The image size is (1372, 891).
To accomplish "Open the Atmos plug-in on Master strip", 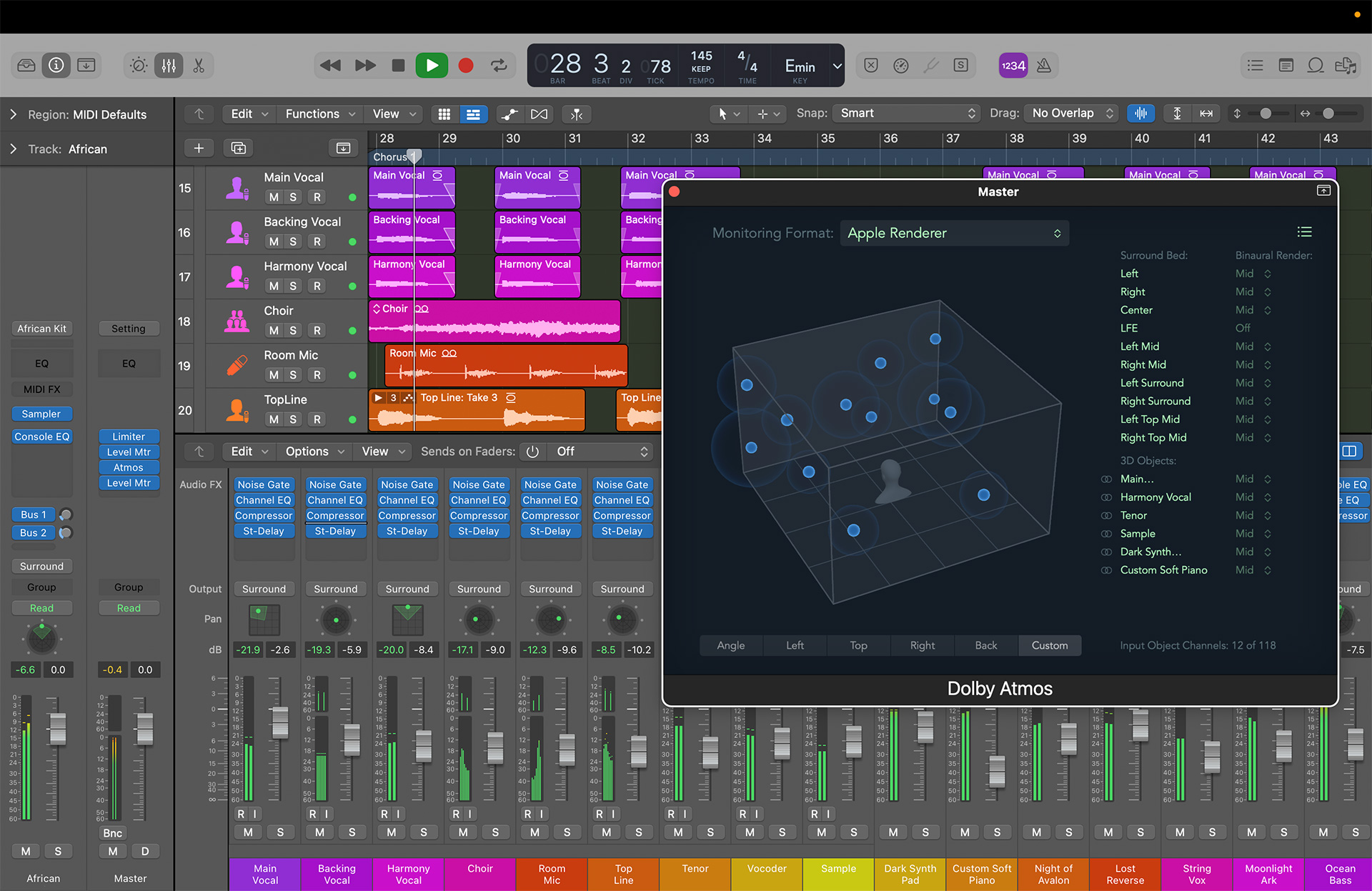I will point(129,467).
